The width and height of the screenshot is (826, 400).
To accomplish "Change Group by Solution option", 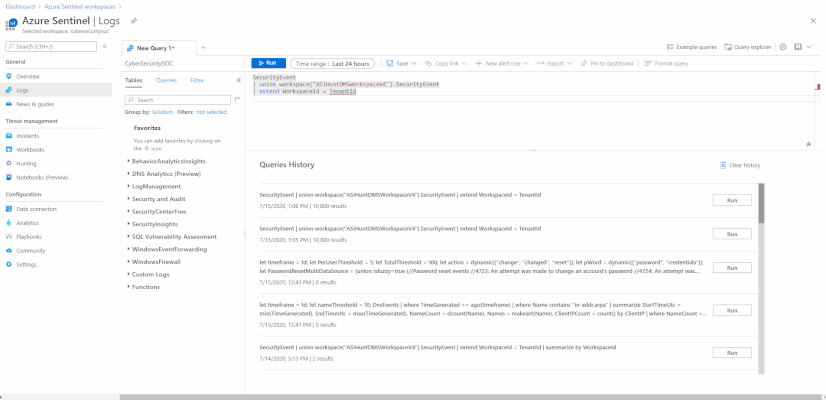I will click(x=162, y=112).
